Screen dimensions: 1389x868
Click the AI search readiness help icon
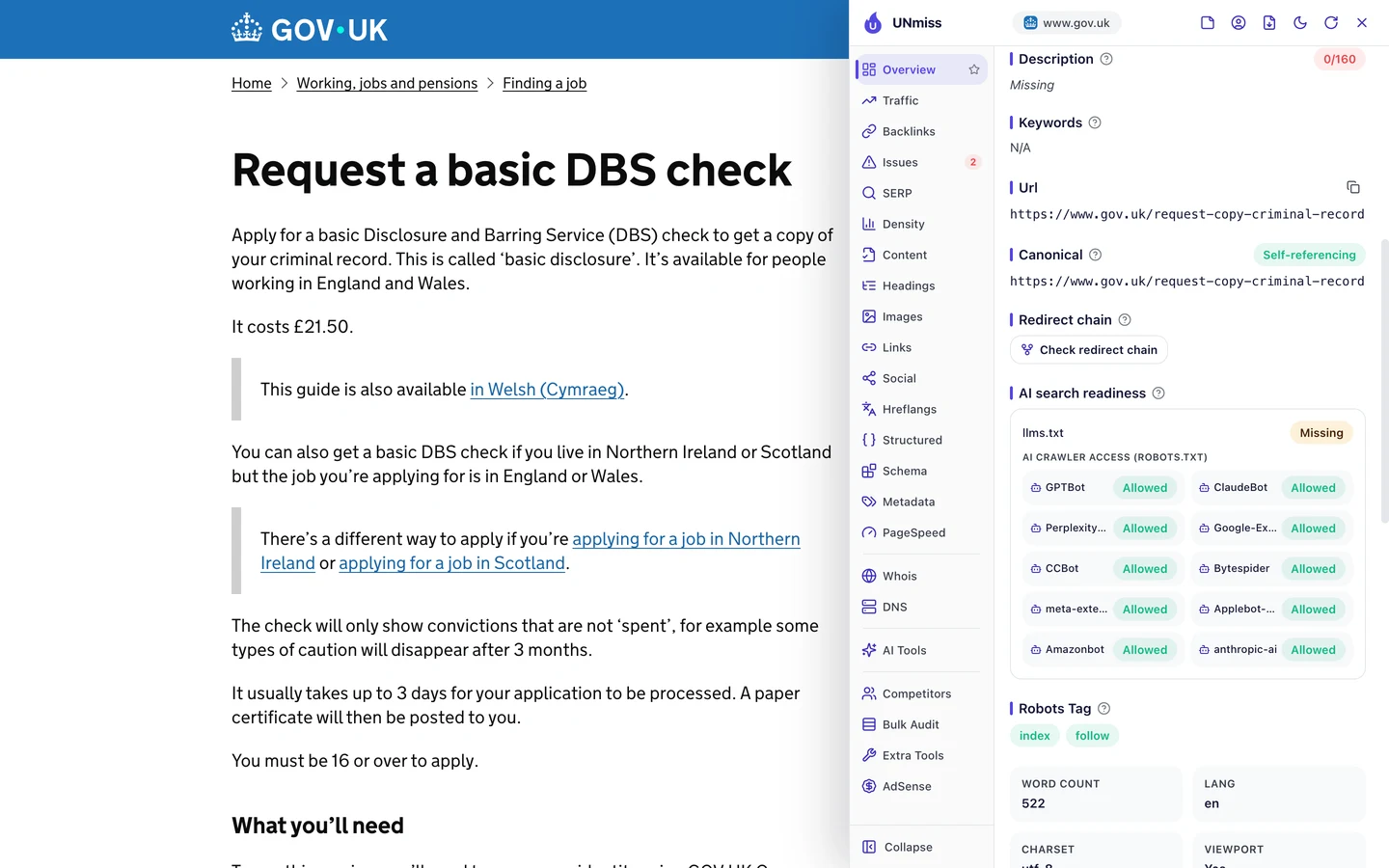point(1158,393)
